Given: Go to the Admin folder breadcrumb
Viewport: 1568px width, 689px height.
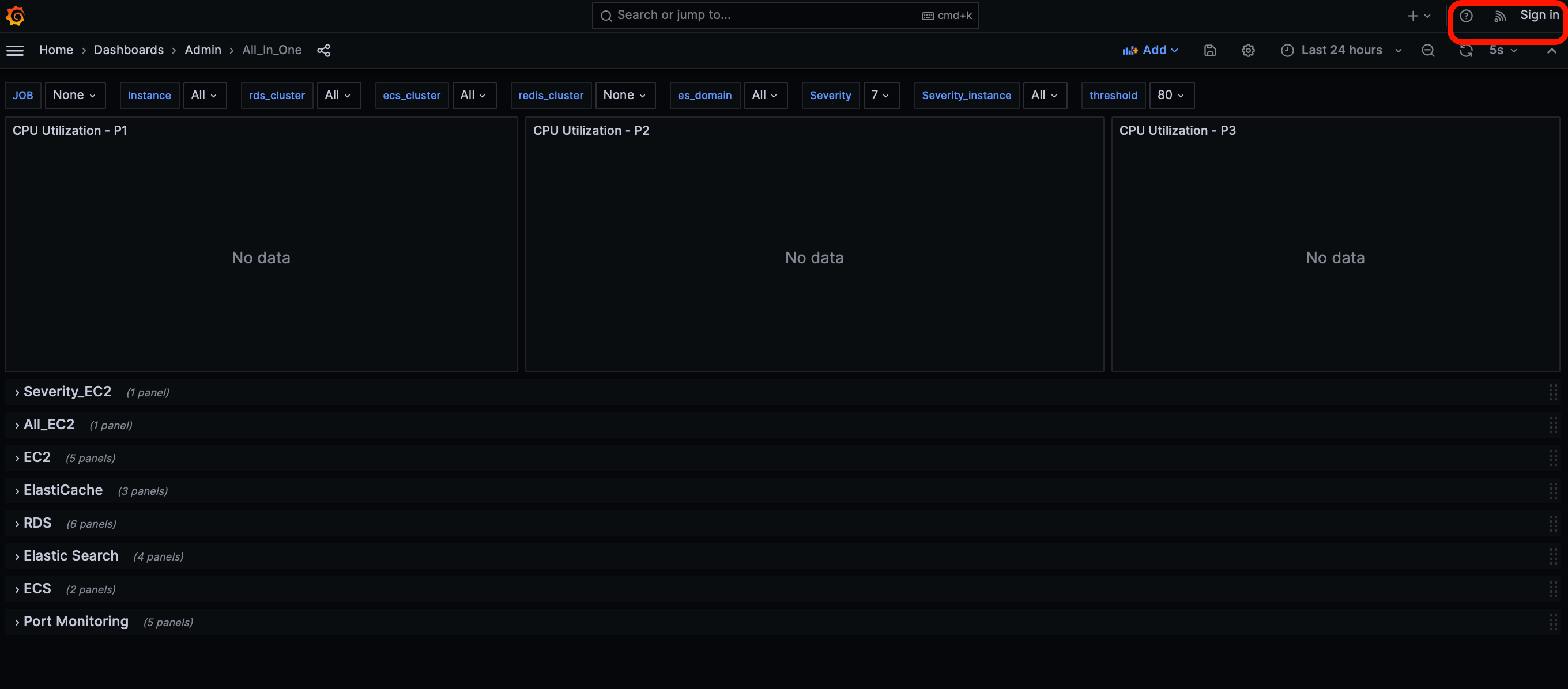Looking at the screenshot, I should click(203, 51).
